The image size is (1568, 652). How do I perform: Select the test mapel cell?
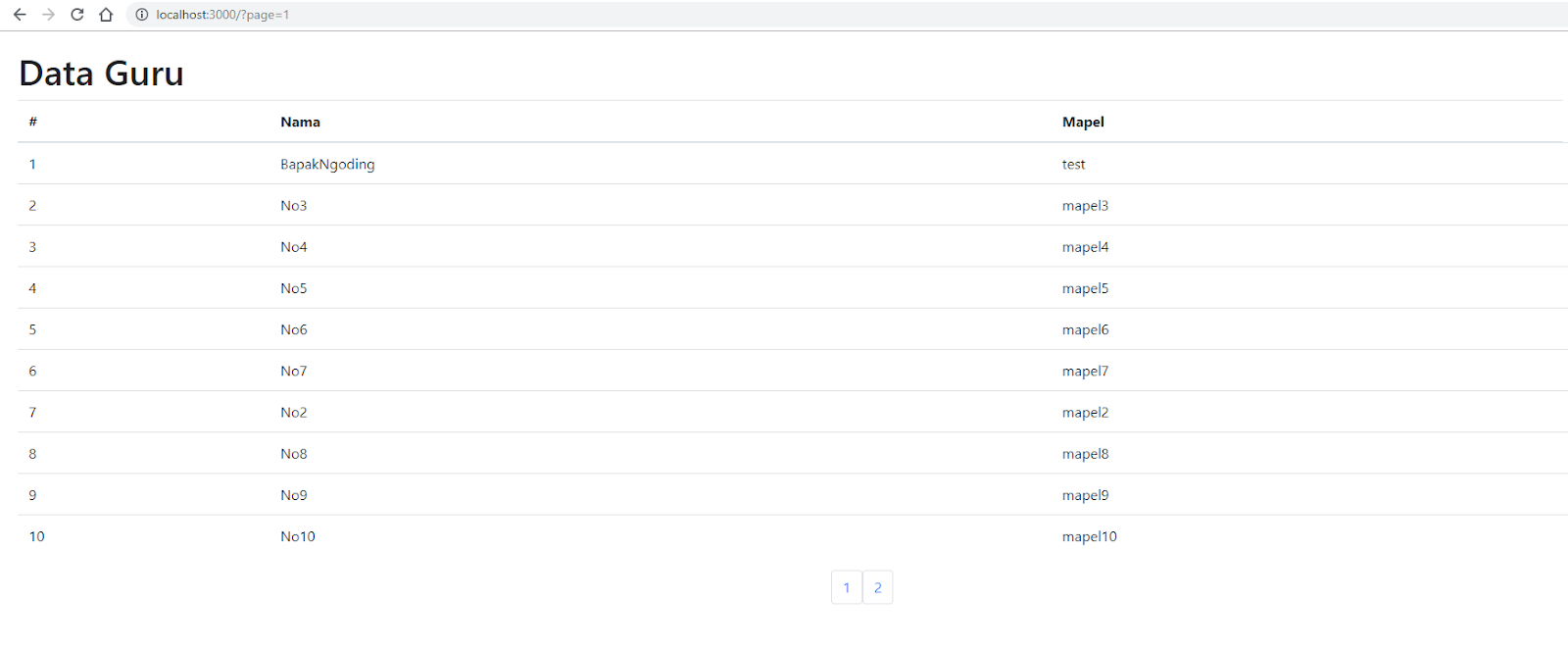click(1073, 165)
